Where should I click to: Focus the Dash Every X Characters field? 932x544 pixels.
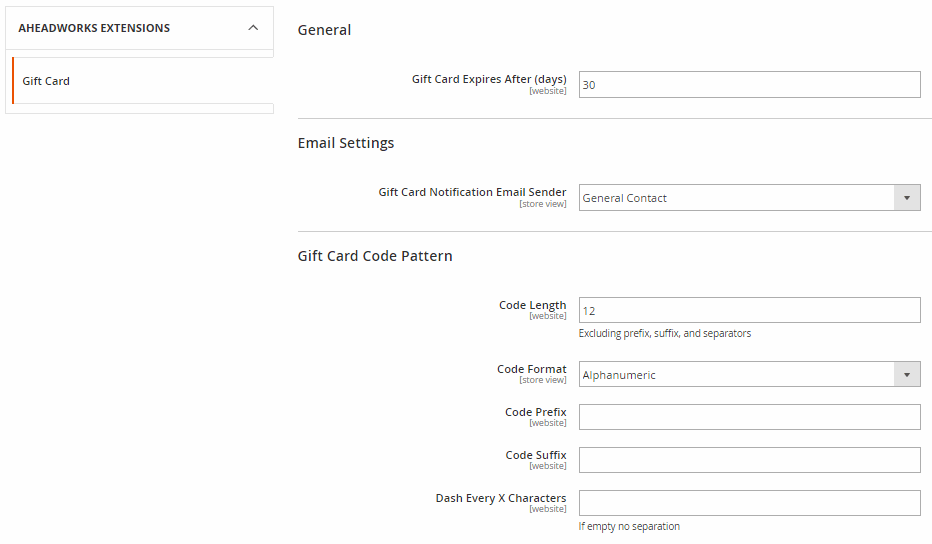tap(750, 503)
